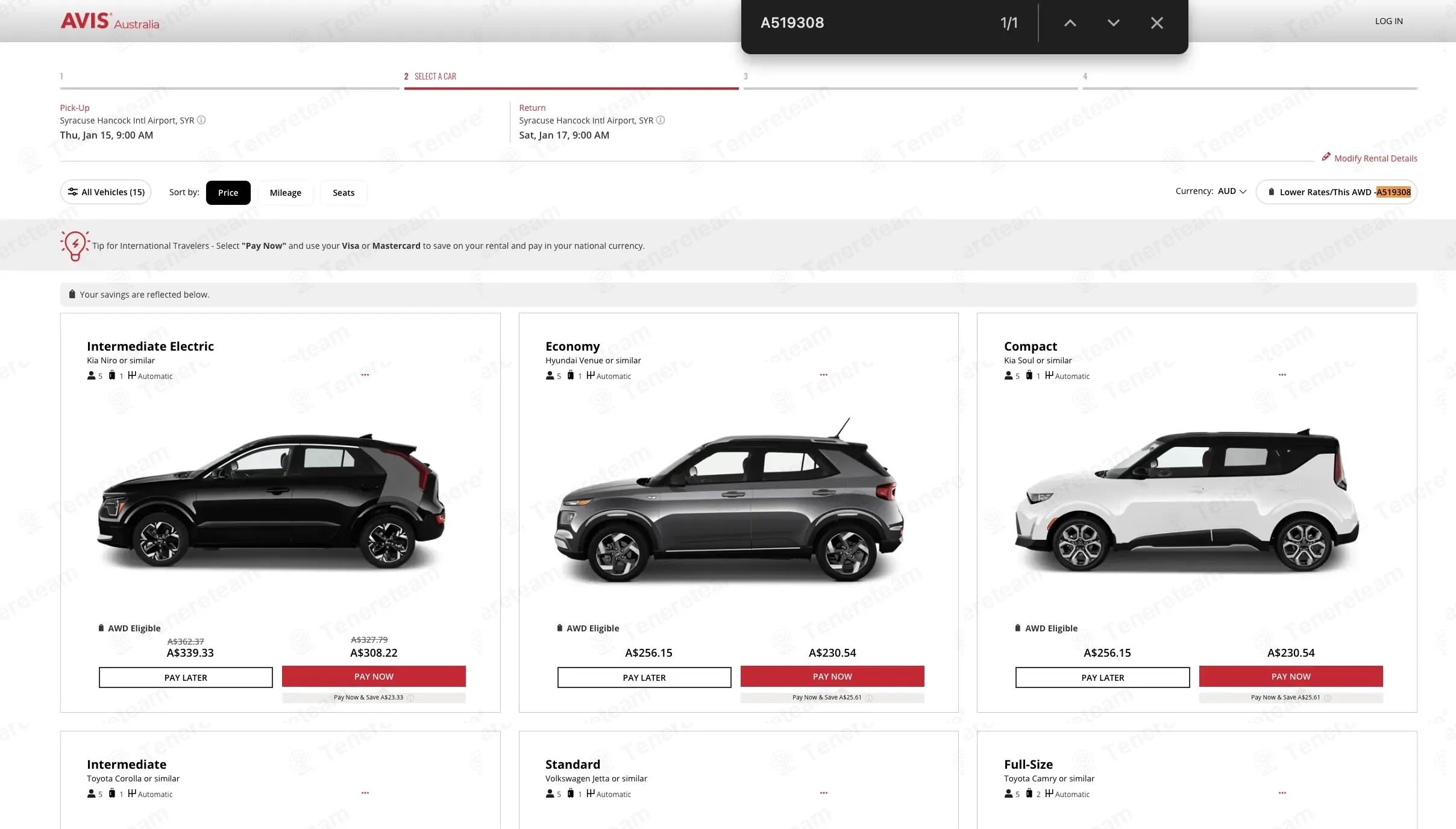Viewport: 1456px width, 829px height.
Task: Click passenger seats icon on Intermediate Electric
Action: click(x=91, y=375)
